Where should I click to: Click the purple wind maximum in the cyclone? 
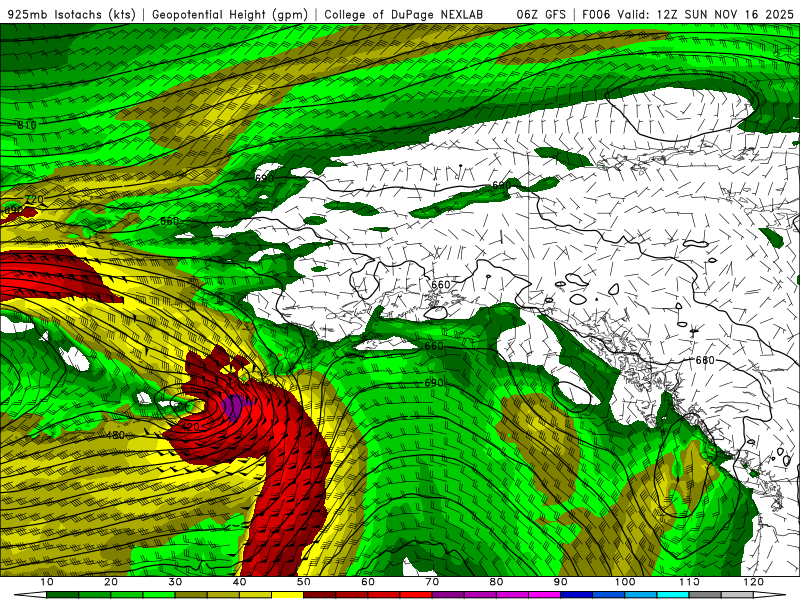pyautogui.click(x=236, y=408)
